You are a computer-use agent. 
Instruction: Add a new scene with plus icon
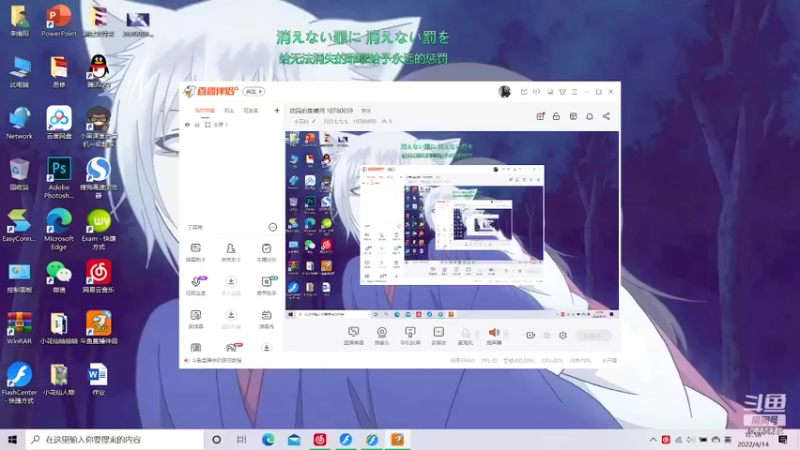pyautogui.click(x=277, y=110)
